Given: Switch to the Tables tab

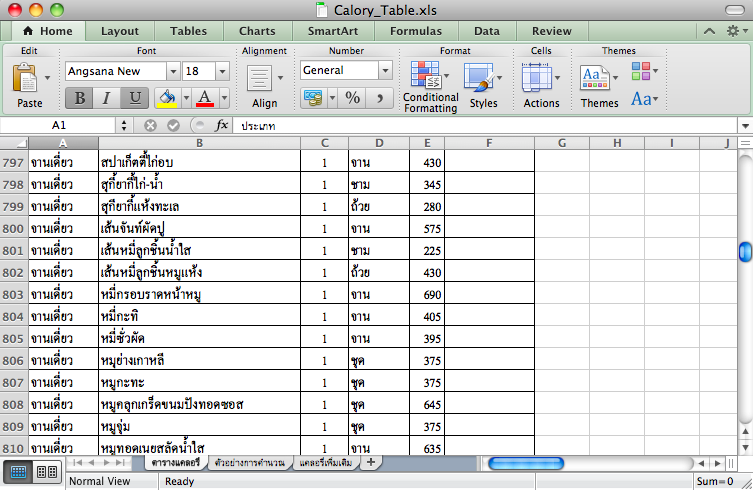Looking at the screenshot, I should point(188,31).
